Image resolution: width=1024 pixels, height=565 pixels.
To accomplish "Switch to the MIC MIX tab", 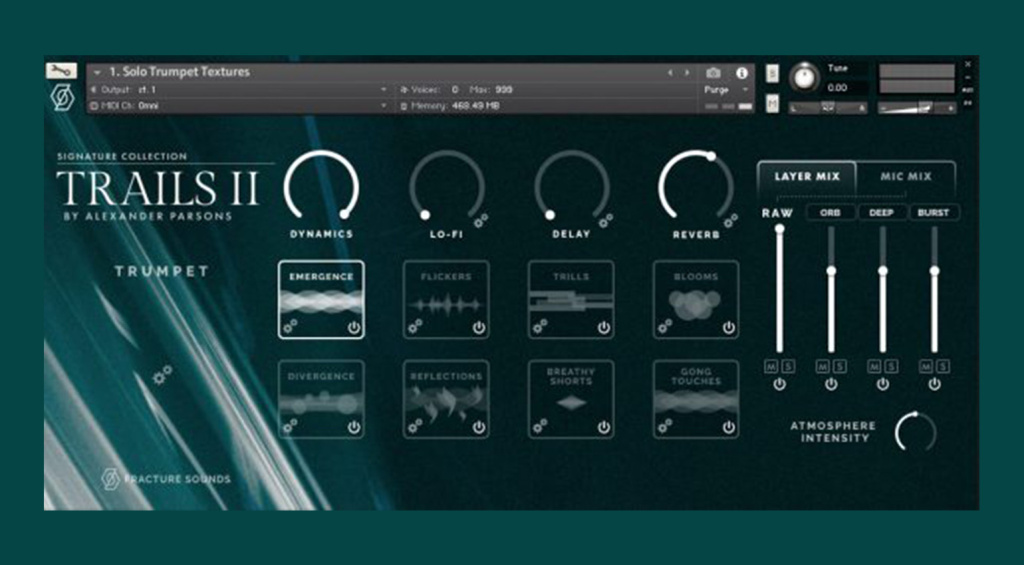I will click(906, 176).
